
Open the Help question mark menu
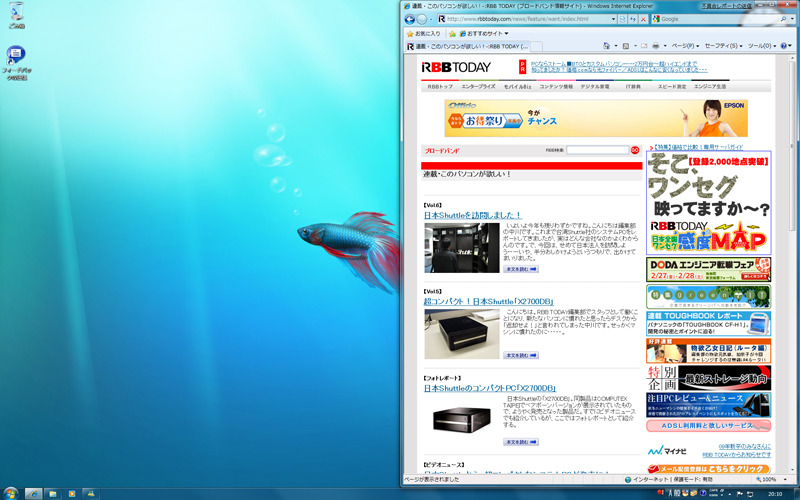click(786, 46)
